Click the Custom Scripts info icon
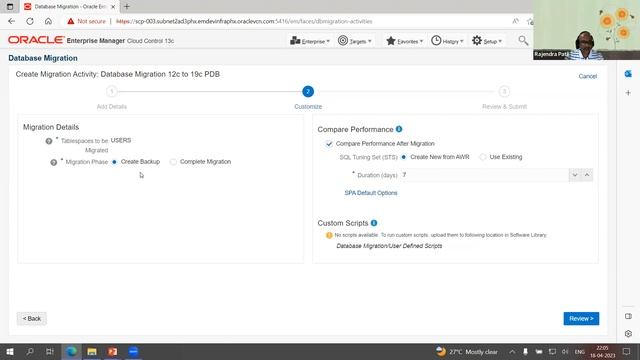 point(374,223)
